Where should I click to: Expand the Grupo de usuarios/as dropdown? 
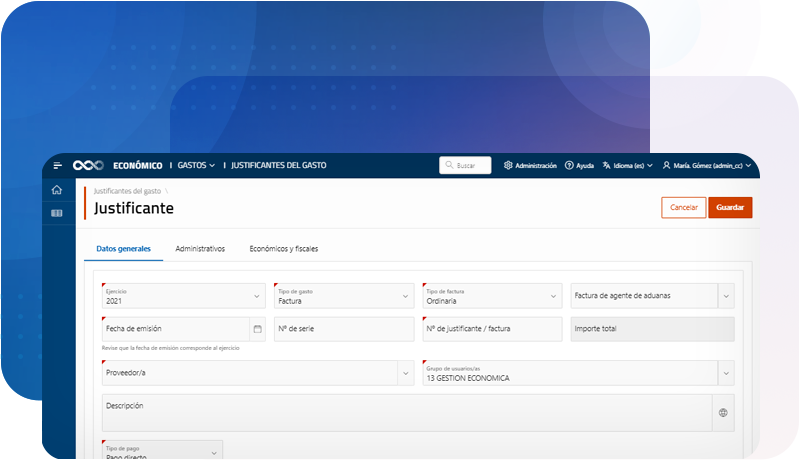[725, 374]
